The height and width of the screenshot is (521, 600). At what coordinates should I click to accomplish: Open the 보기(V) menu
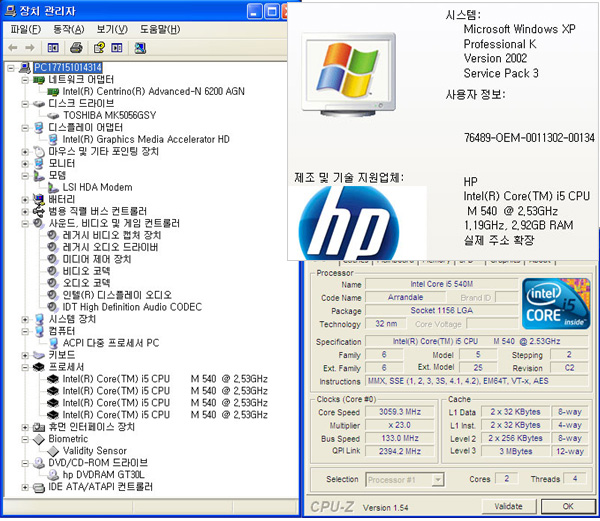click(112, 29)
